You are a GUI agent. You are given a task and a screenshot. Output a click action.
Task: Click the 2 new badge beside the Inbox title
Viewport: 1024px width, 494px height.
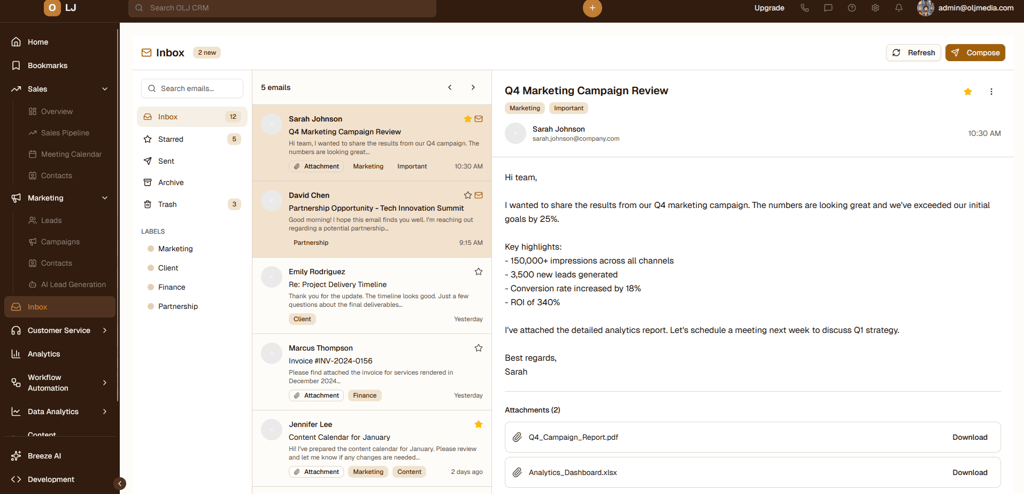point(206,53)
